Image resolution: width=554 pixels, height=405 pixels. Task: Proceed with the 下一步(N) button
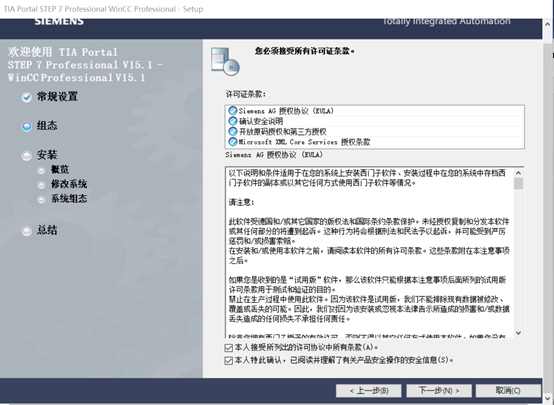[439, 391]
